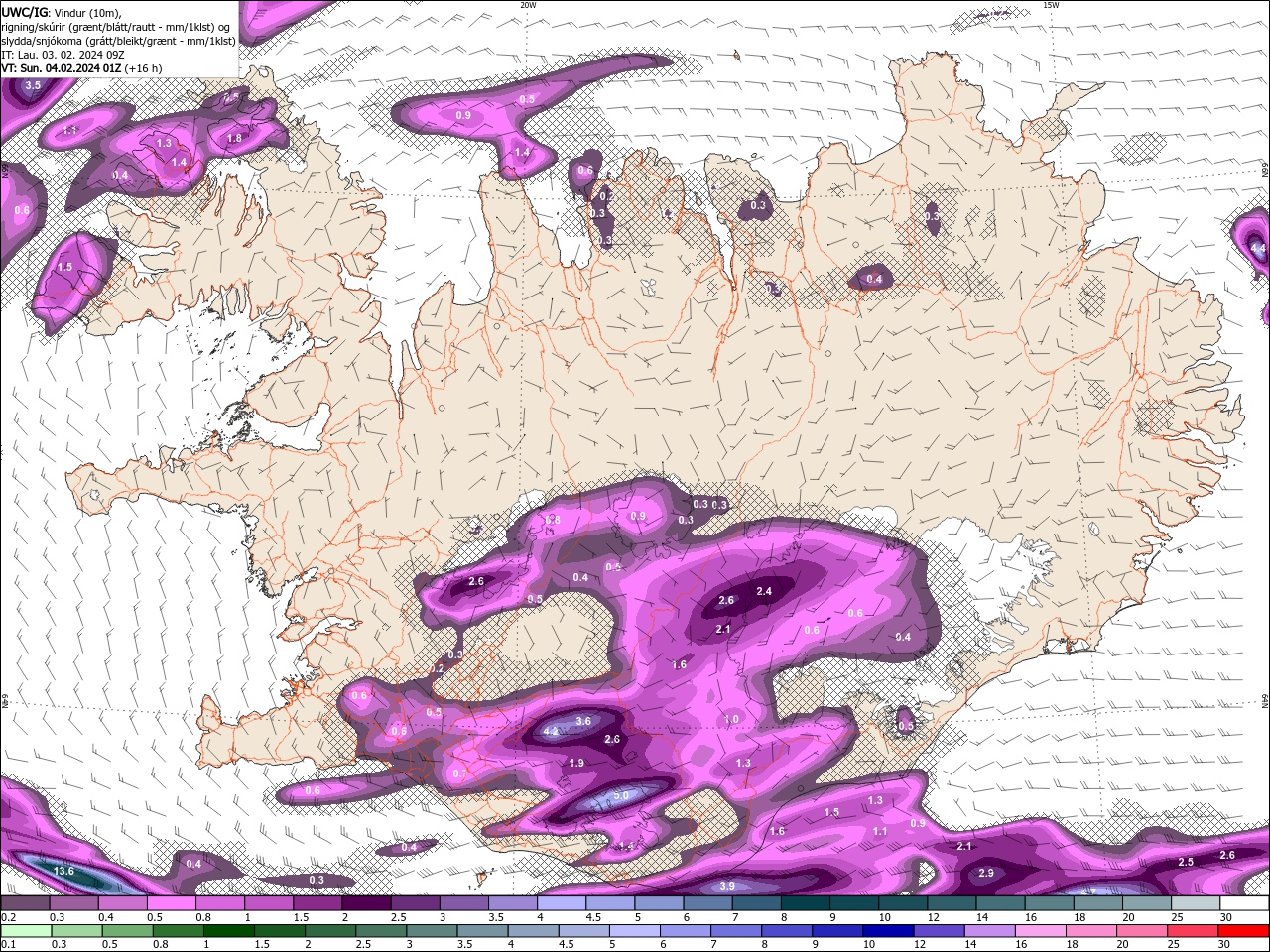Pick the lavender swatch at rain scale 14
Viewport: 1270px width, 952px height.
coord(989,930)
